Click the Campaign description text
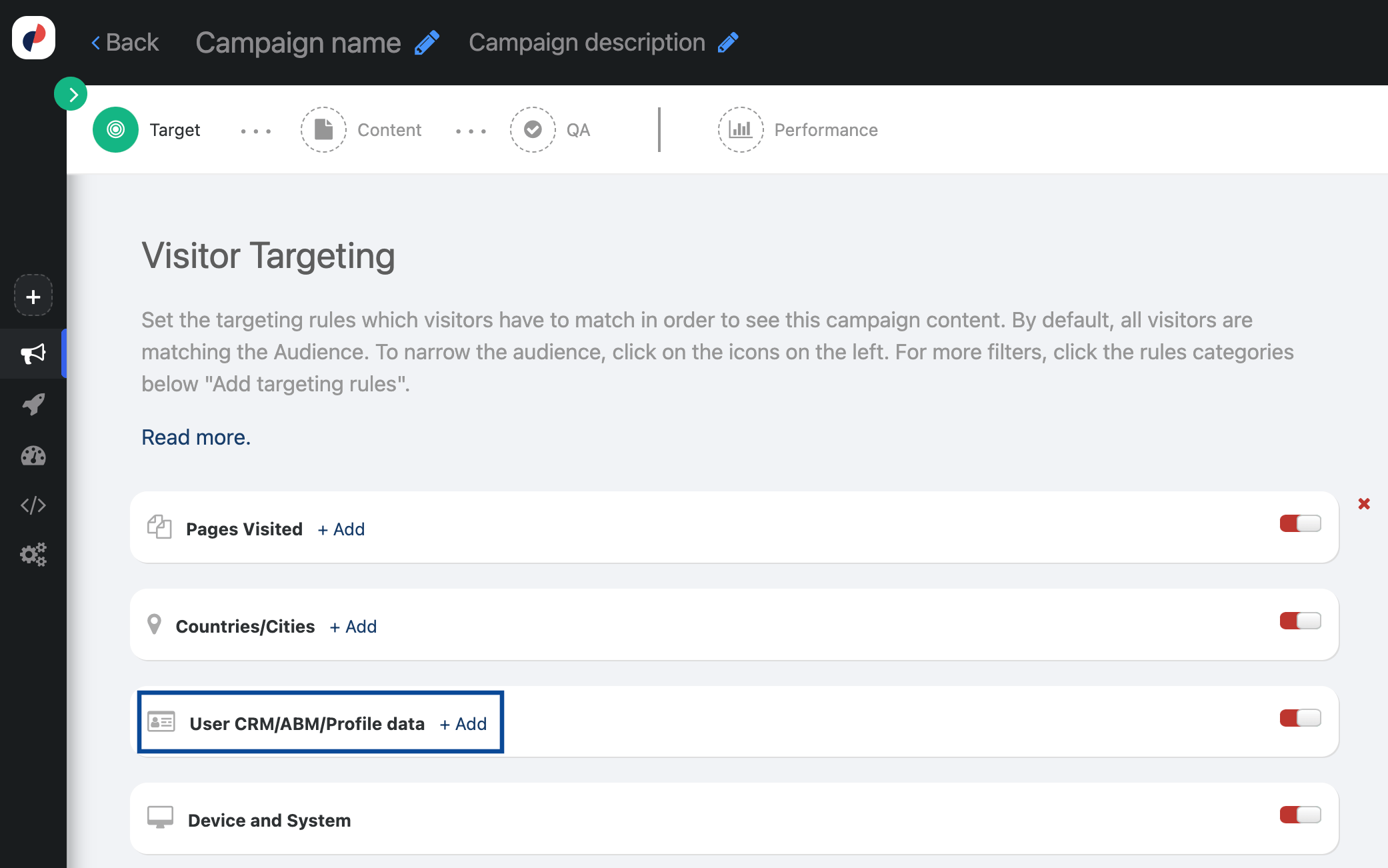The width and height of the screenshot is (1388, 868). pos(587,43)
